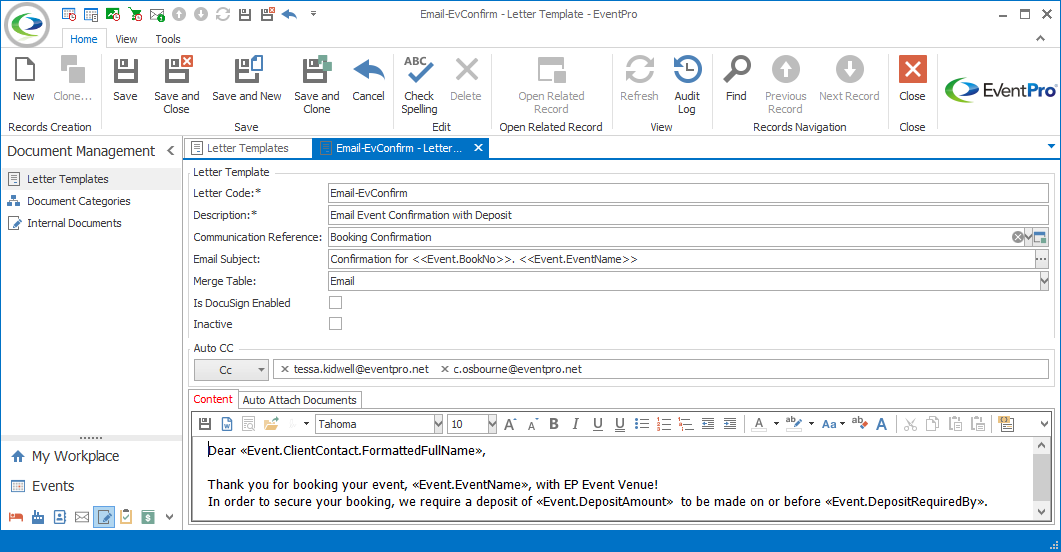The height and width of the screenshot is (552, 1061).
Task: Open Internal Documents in sidebar
Action: (74, 223)
